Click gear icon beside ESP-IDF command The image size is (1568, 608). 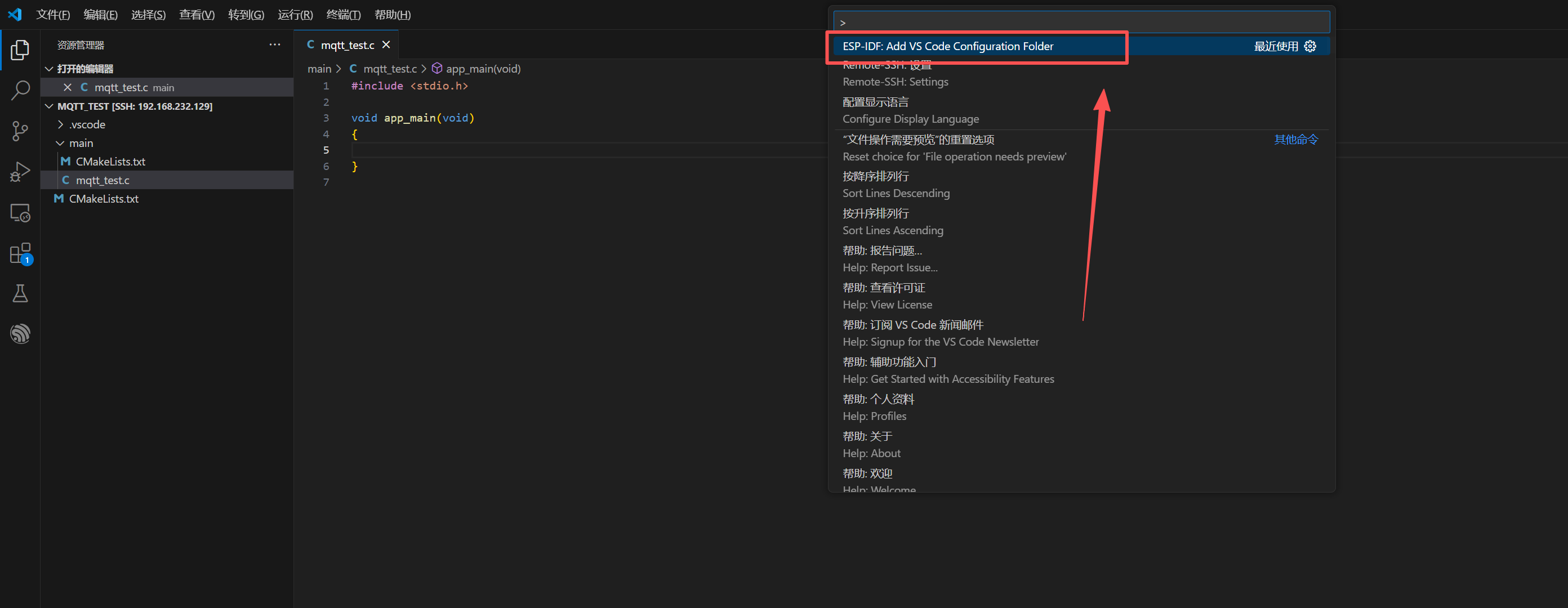(x=1310, y=46)
